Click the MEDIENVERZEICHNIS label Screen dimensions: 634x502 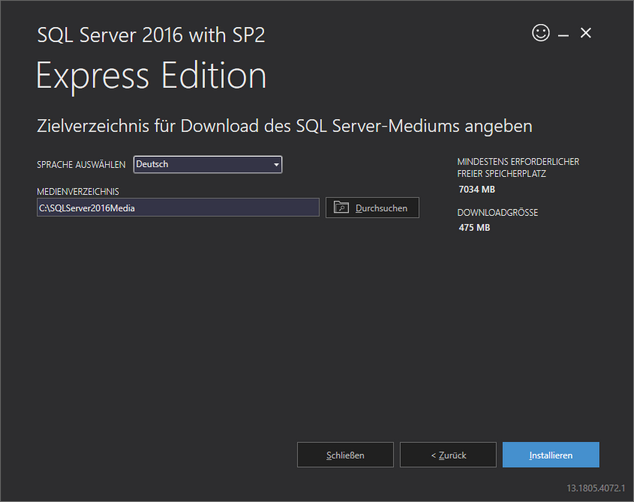point(78,192)
